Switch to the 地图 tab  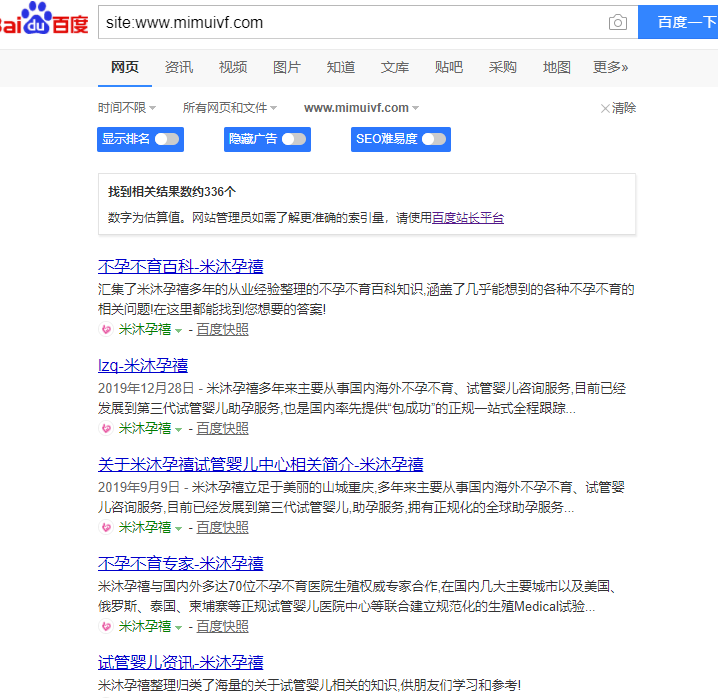pyautogui.click(x=556, y=67)
